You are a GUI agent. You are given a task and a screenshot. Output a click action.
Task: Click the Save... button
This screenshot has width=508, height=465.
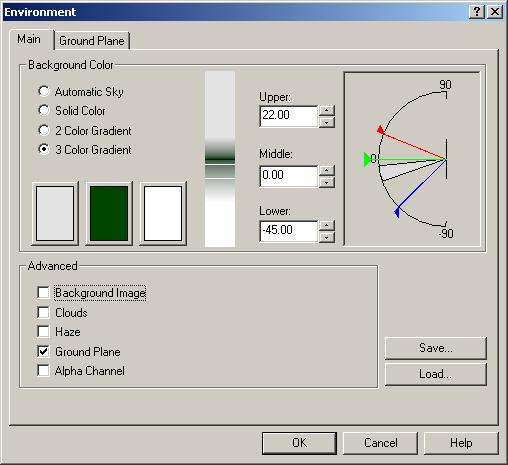pyautogui.click(x=436, y=348)
